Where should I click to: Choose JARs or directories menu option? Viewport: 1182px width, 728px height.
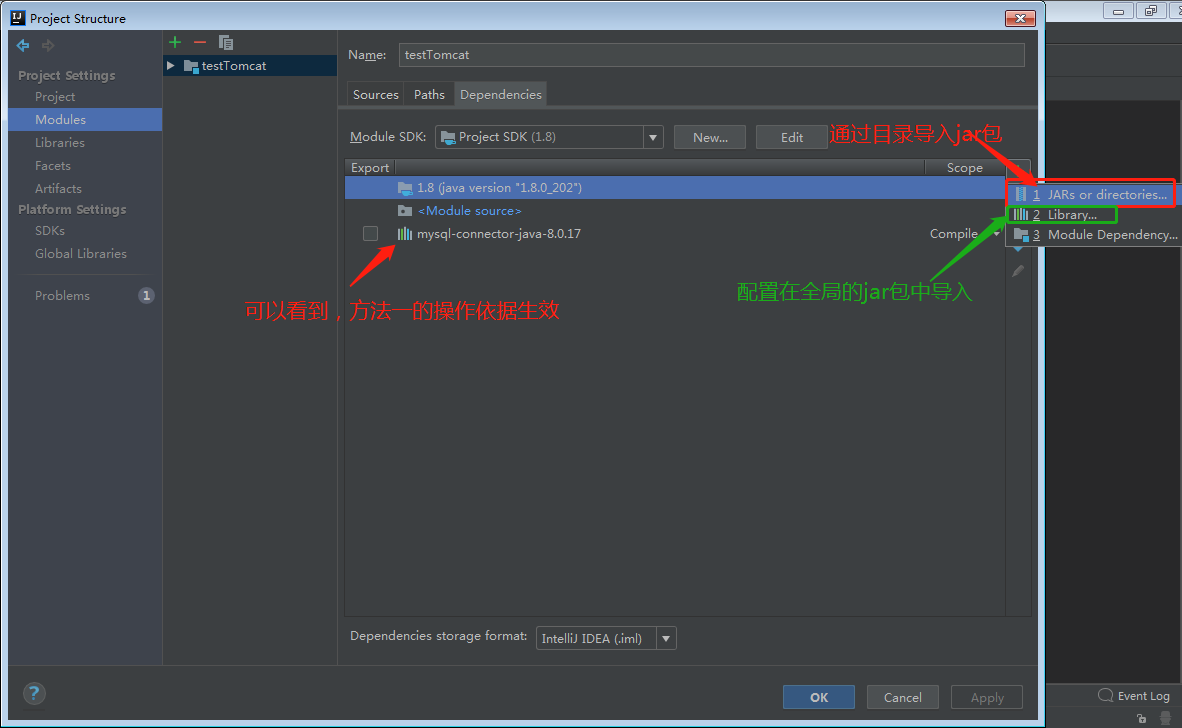[1092, 194]
